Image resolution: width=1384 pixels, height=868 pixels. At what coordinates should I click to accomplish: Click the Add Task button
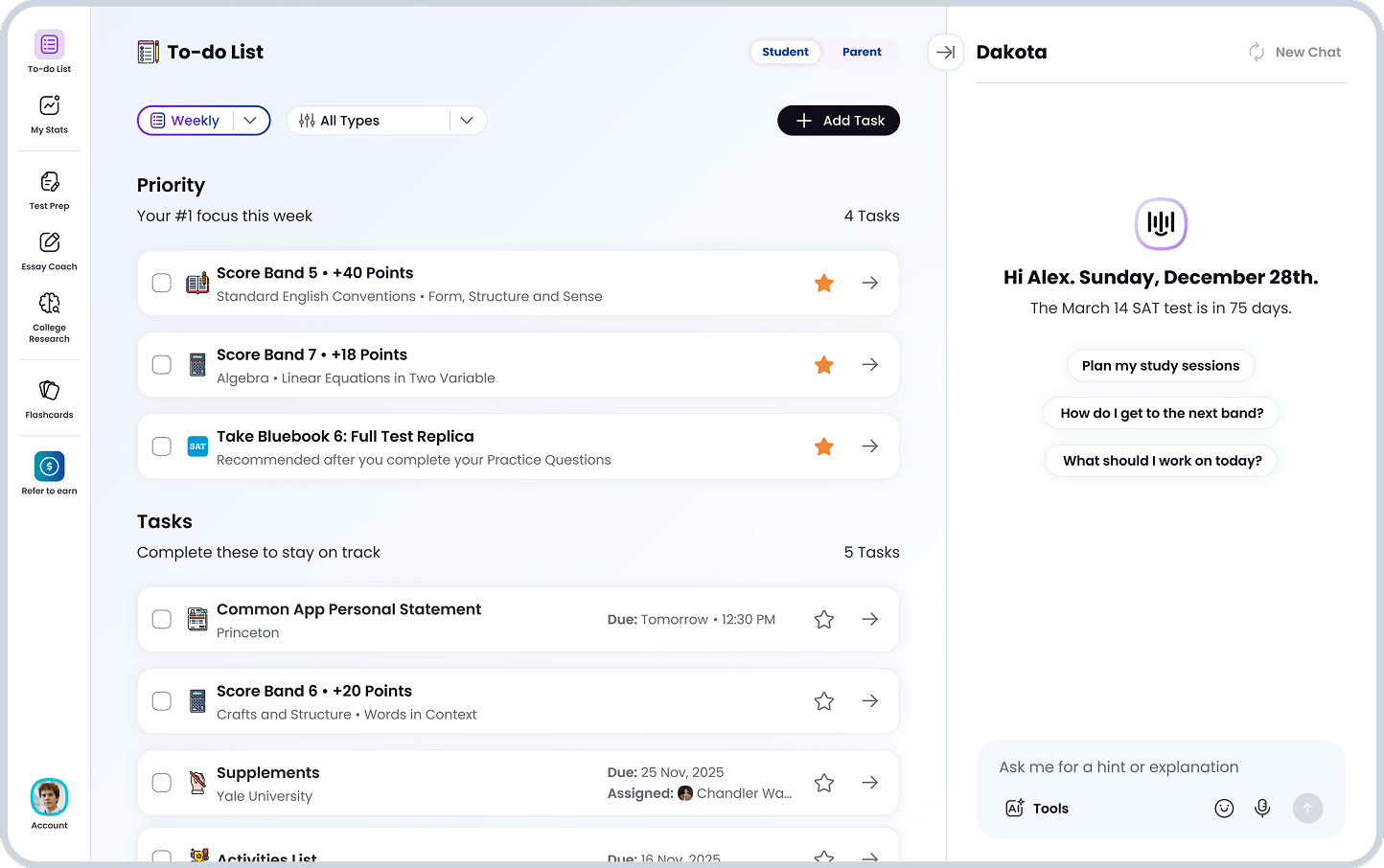click(x=839, y=121)
